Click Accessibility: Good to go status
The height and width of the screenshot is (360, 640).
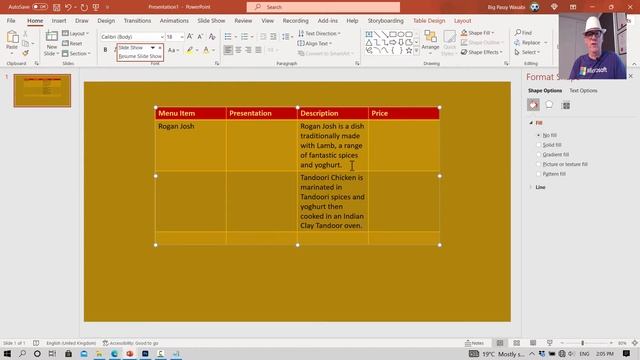point(130,343)
